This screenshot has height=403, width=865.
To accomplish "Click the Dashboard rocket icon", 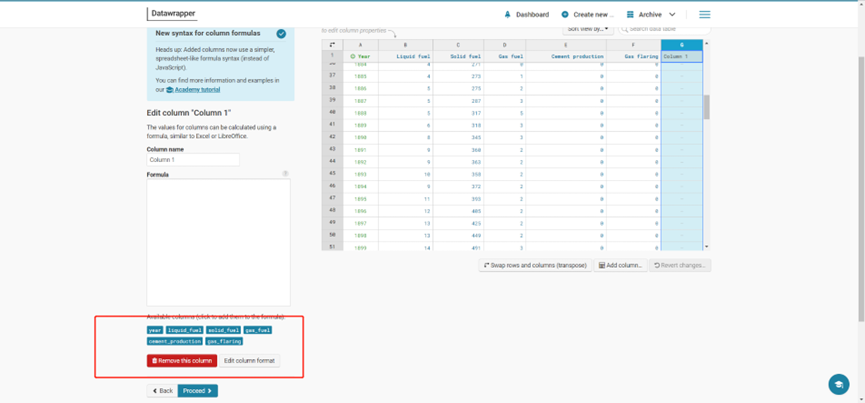I will (x=508, y=15).
